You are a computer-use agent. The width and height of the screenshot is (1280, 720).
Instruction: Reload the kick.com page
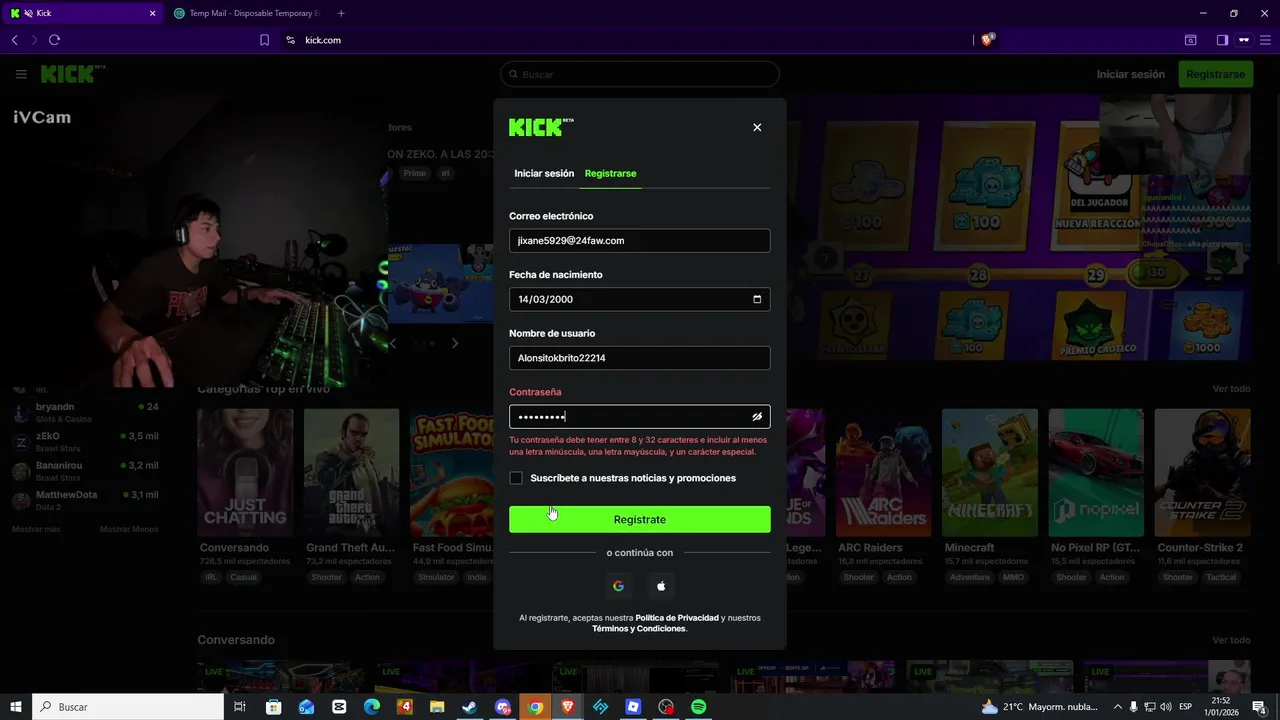[54, 40]
